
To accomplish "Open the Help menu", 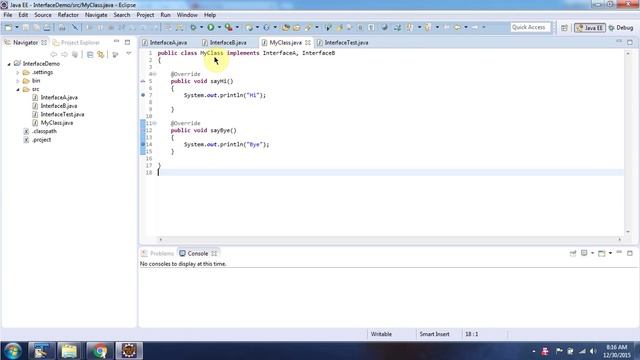I will coord(210,15).
